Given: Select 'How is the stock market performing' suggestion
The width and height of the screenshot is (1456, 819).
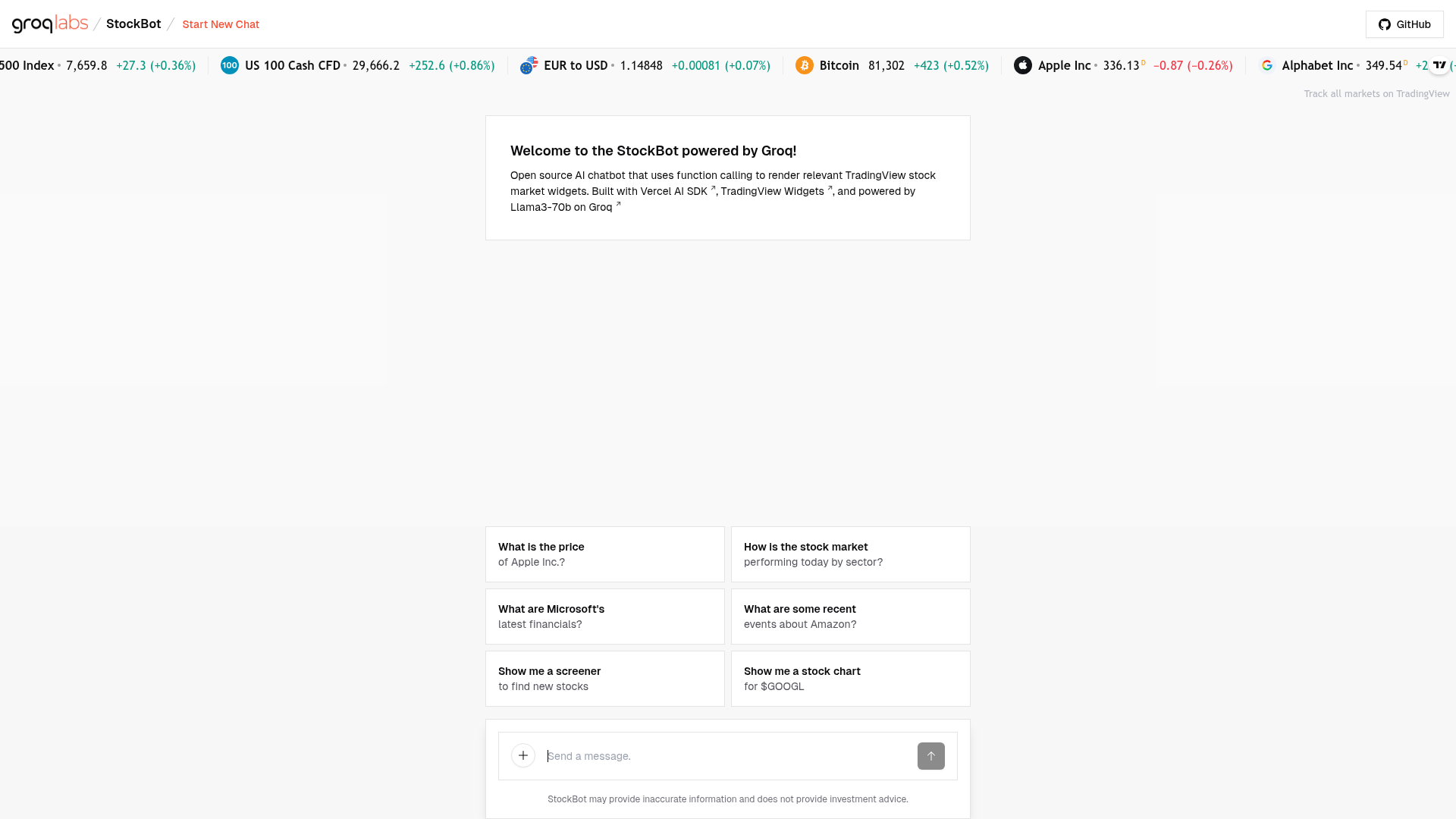Looking at the screenshot, I should point(851,554).
